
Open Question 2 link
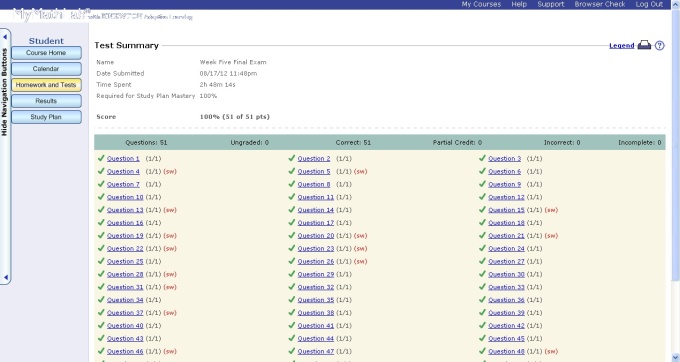click(x=314, y=159)
